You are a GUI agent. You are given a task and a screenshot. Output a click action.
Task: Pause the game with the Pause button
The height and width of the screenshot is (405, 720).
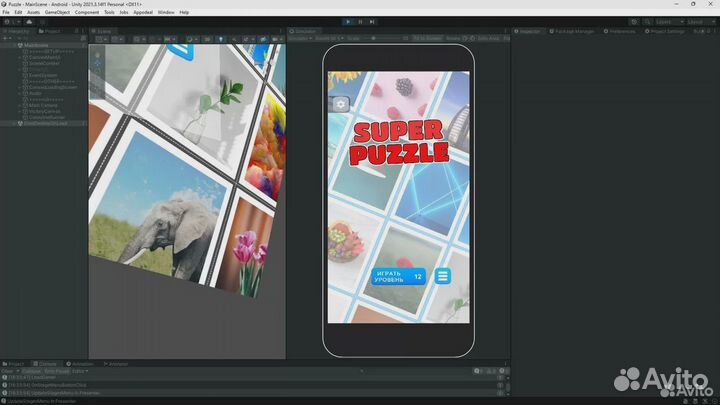pyautogui.click(x=360, y=22)
